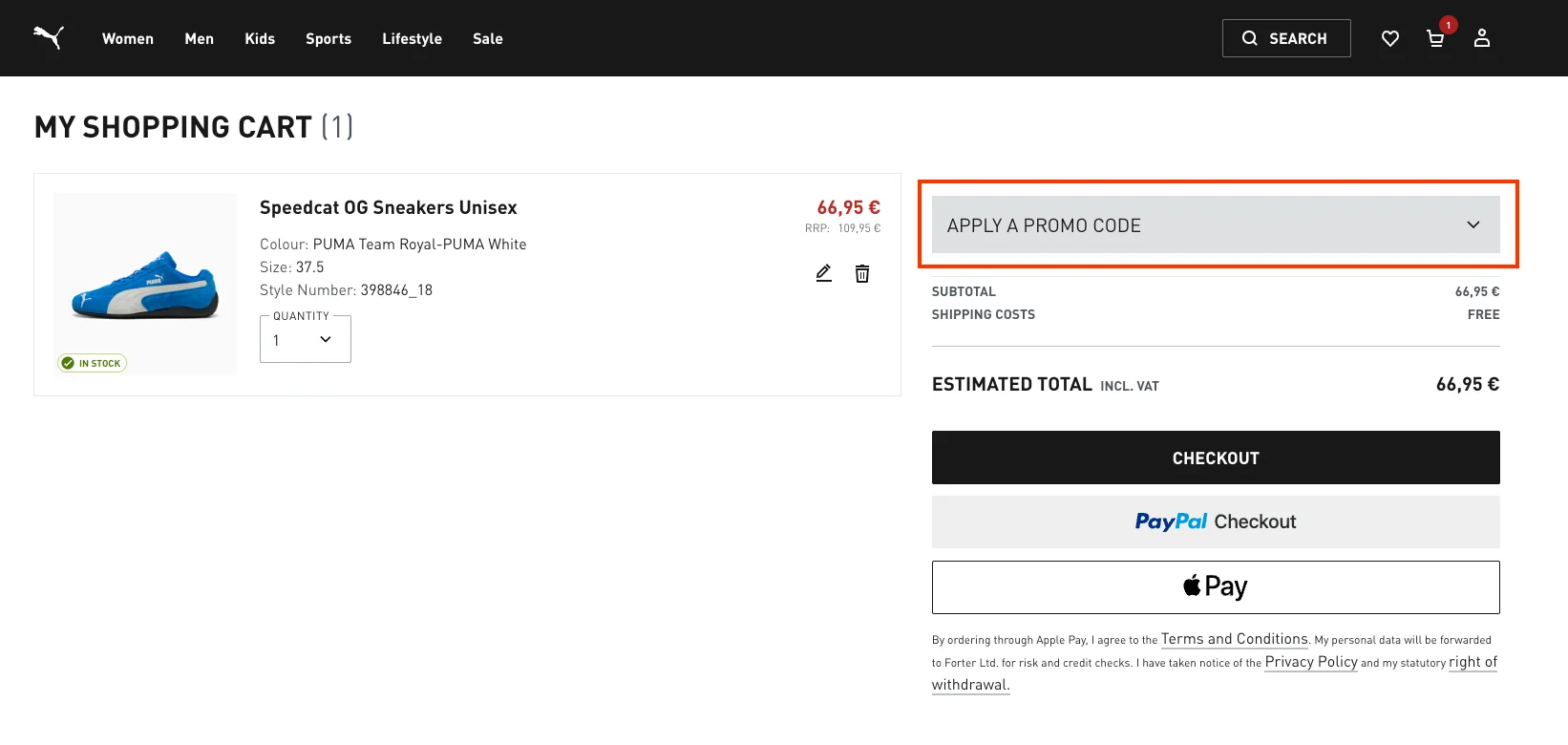Open the wishlist heart icon
Image resolution: width=1568 pixels, height=745 pixels.
pyautogui.click(x=1390, y=38)
